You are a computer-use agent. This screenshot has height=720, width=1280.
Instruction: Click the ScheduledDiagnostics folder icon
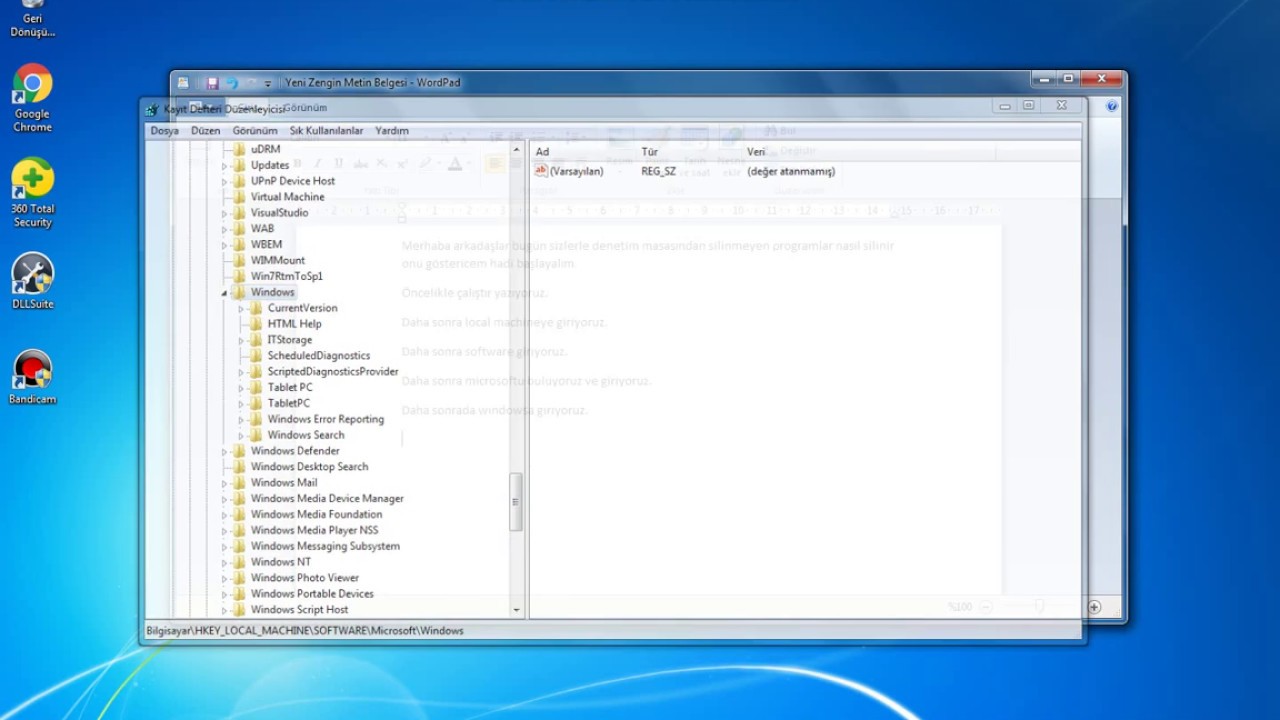click(255, 355)
